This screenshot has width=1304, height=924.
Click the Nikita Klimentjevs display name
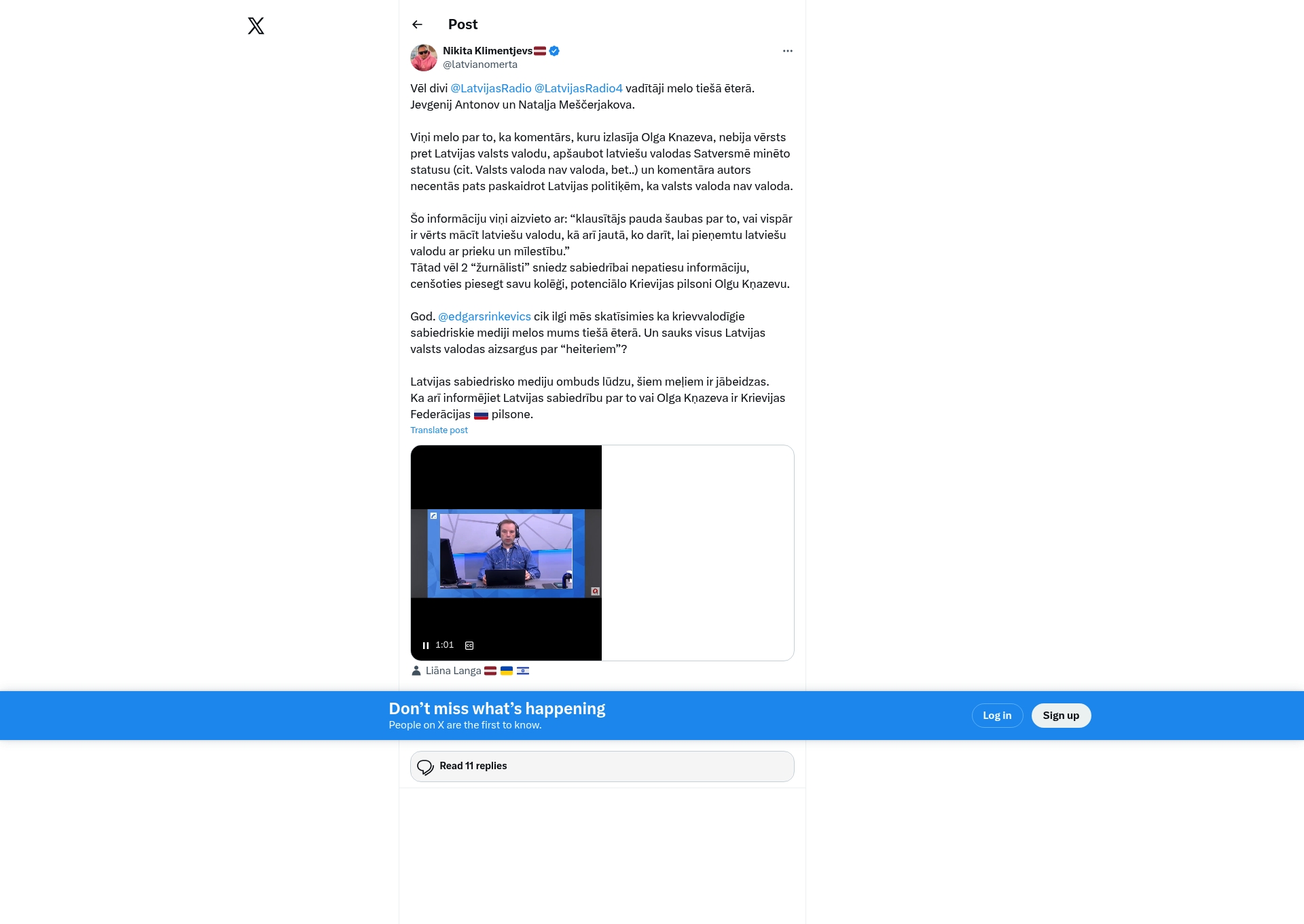(x=488, y=51)
